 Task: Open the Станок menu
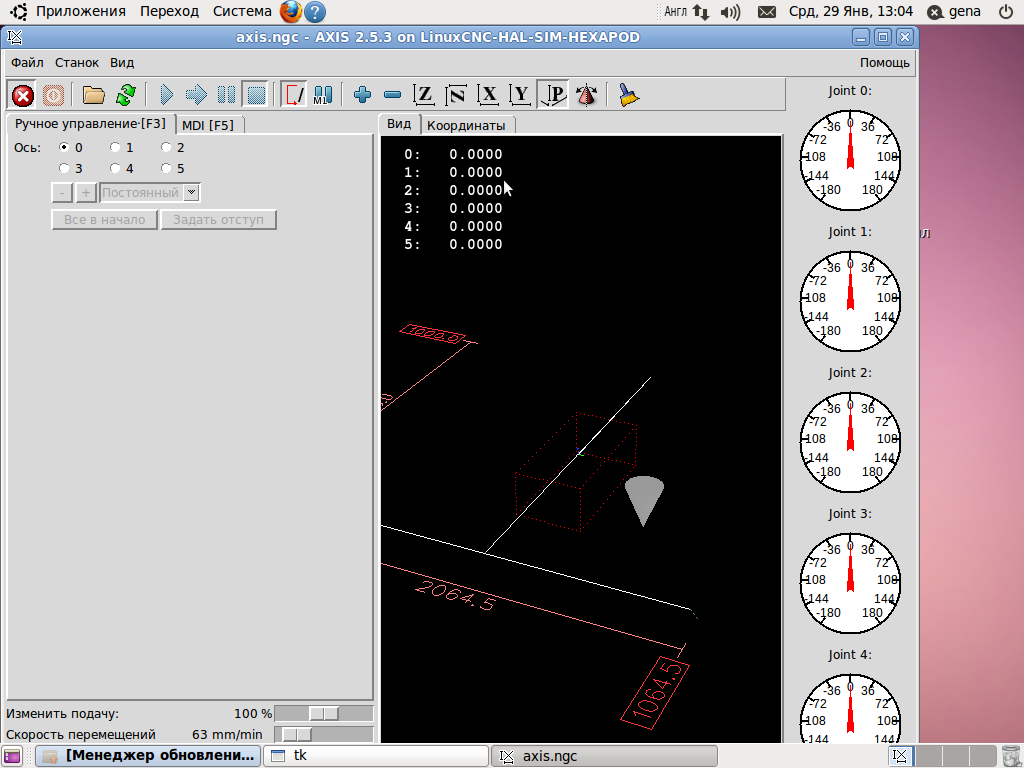(77, 62)
